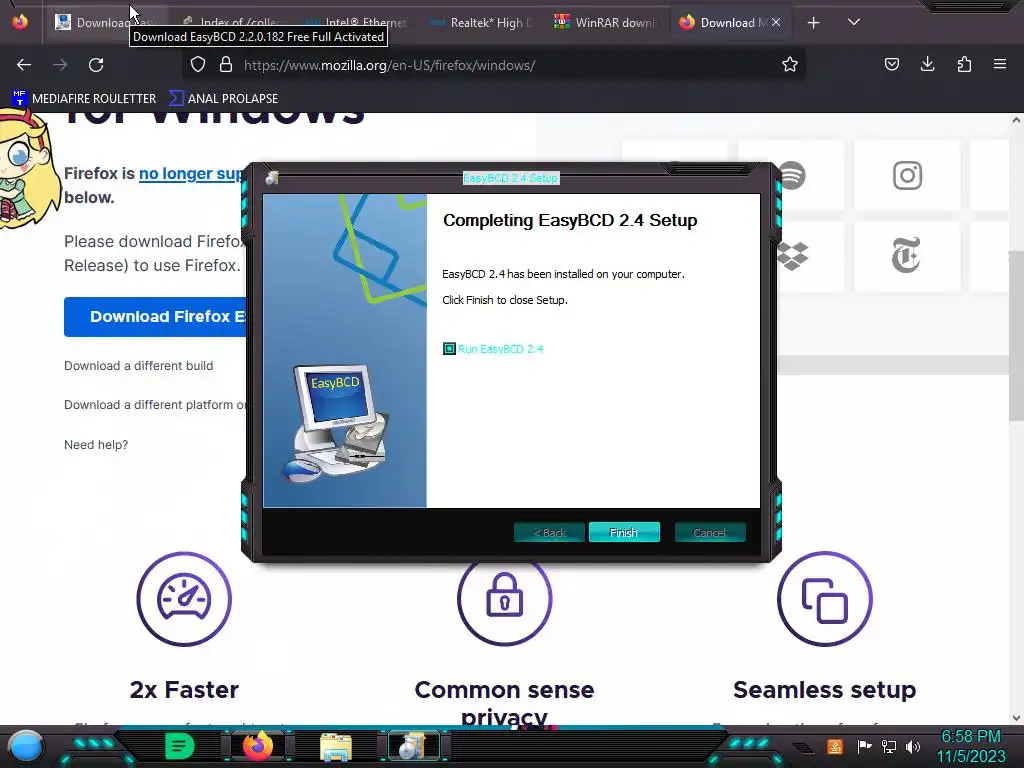
Task: Open the 'no longer sup' link
Action: pos(192,174)
